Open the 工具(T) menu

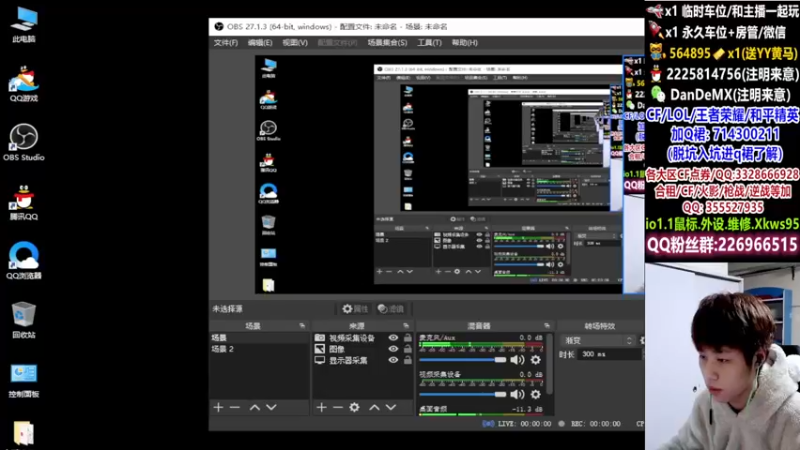tap(430, 43)
